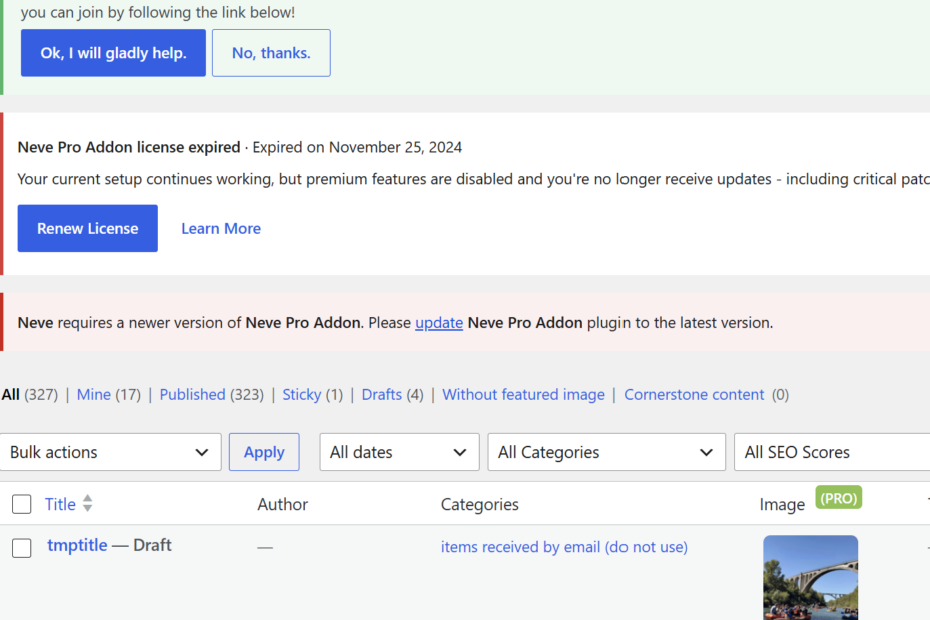Show only Published posts
This screenshot has height=620, width=930.
(x=192, y=395)
